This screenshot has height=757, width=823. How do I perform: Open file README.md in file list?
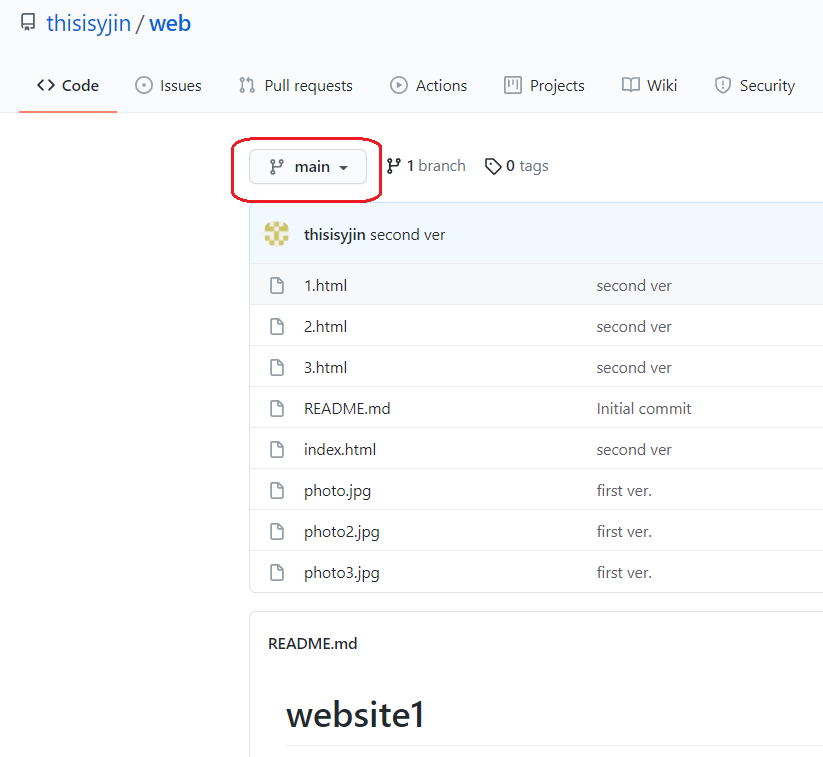pos(347,408)
